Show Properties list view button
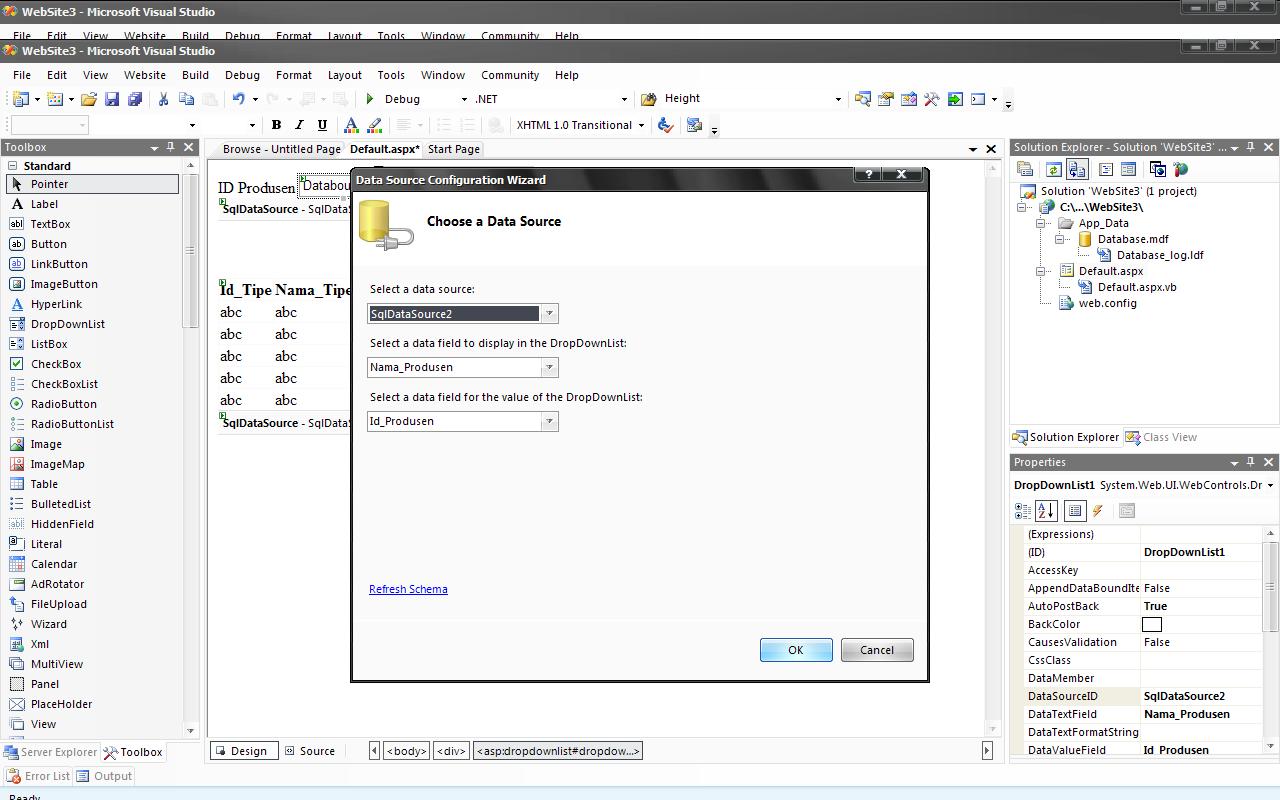1280x800 pixels. [x=1075, y=511]
